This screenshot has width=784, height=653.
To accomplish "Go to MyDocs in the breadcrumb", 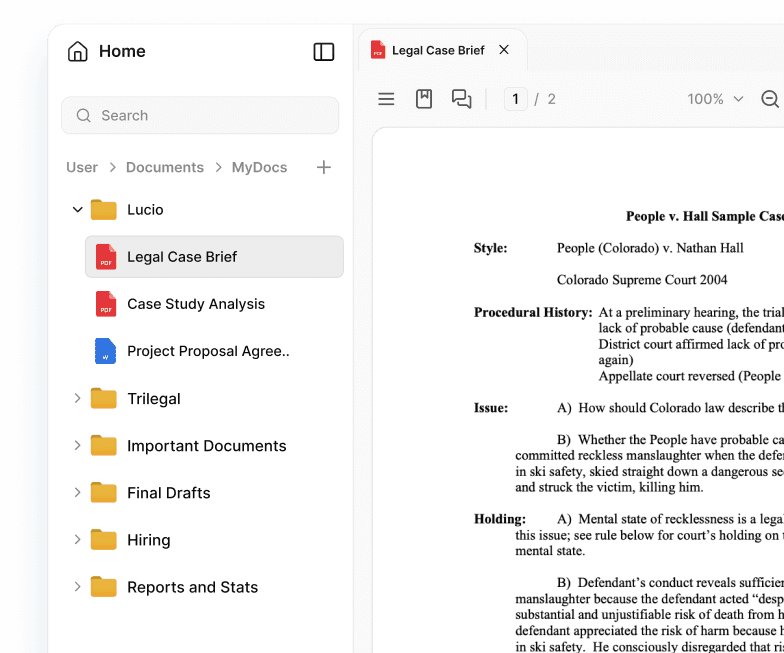I will [259, 167].
